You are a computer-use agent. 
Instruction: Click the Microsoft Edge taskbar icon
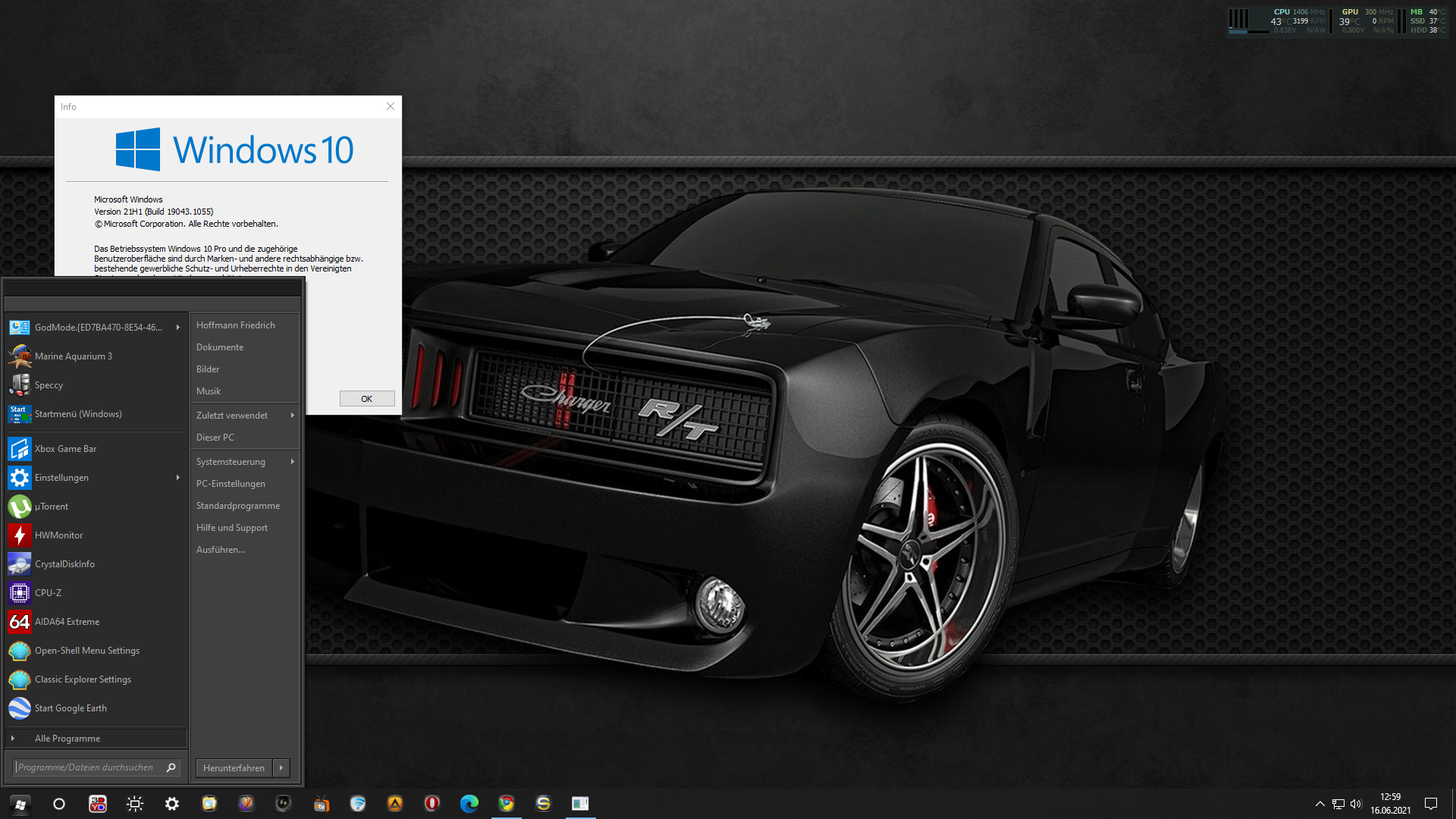469,804
